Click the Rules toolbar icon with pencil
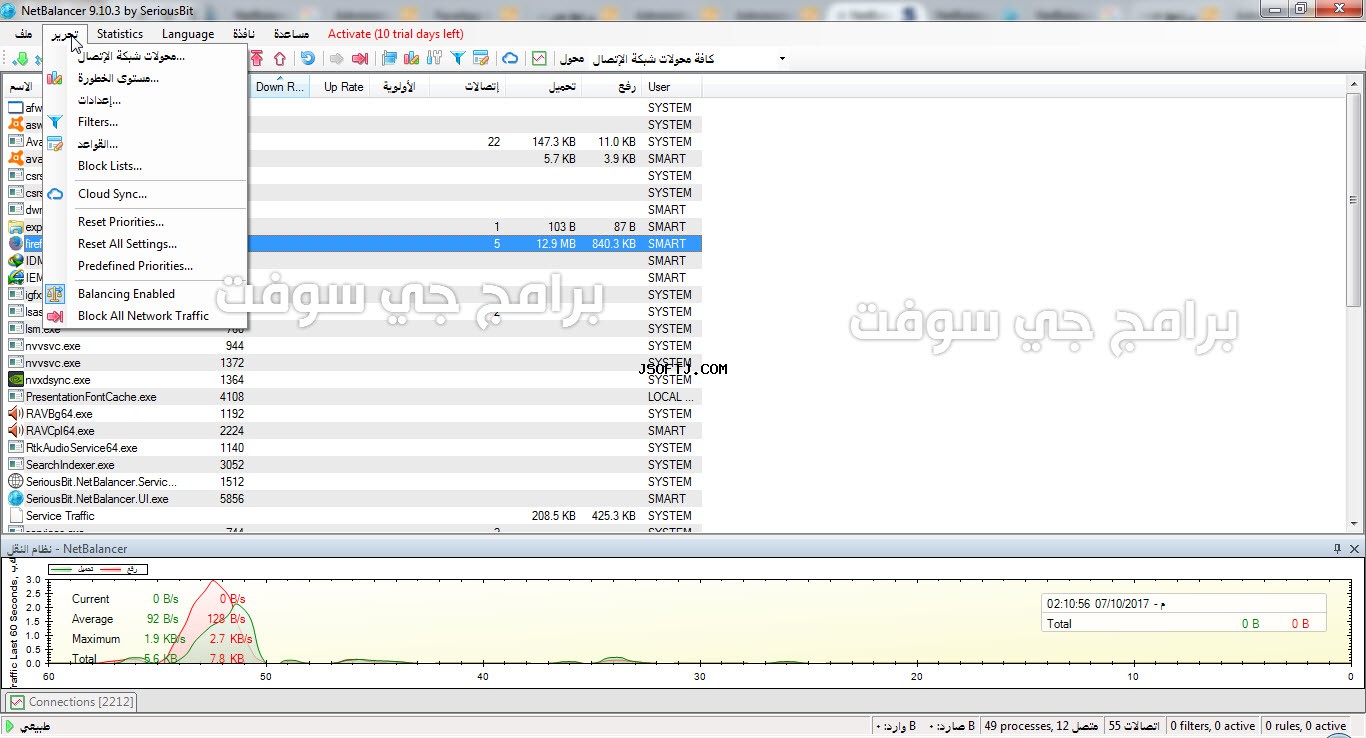Image resolution: width=1366 pixels, height=738 pixels. pos(481,59)
